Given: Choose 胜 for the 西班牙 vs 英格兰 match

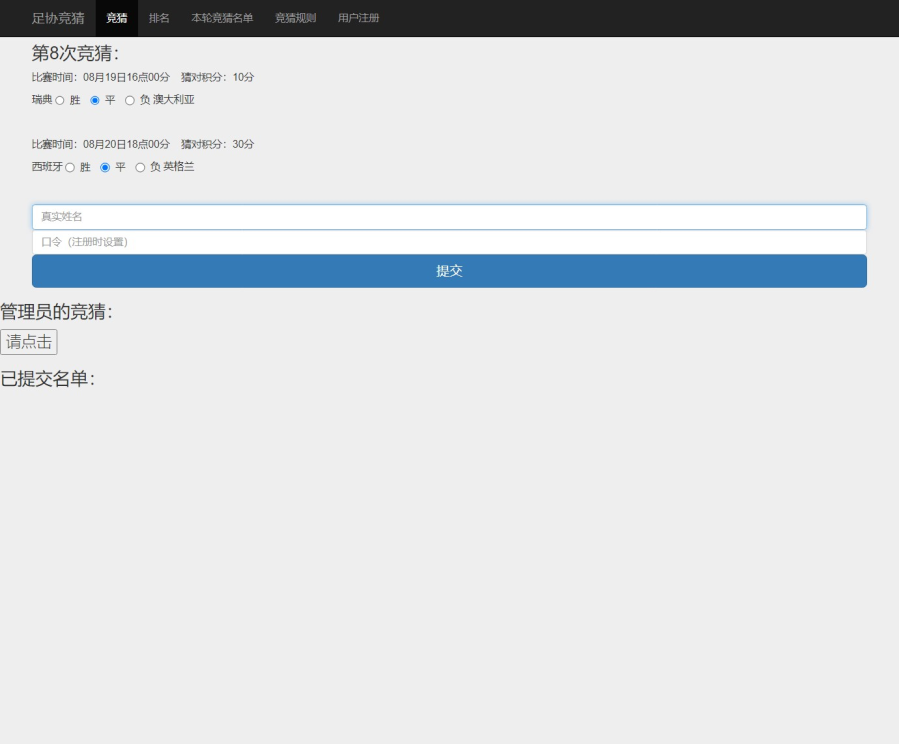Looking at the screenshot, I should click(x=70, y=167).
